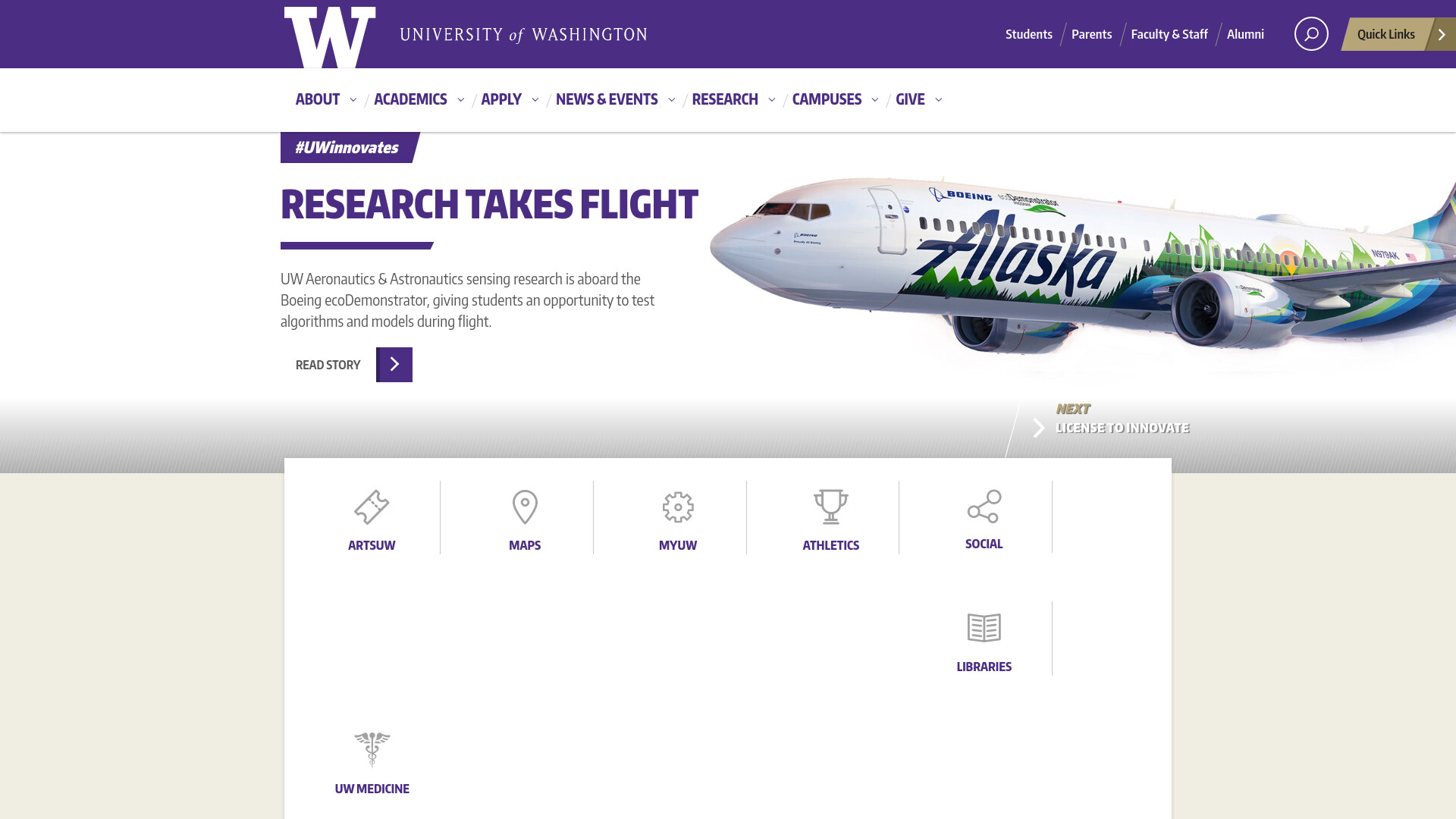Click the Athletics trophy icon
The width and height of the screenshot is (1456, 819).
(831, 507)
